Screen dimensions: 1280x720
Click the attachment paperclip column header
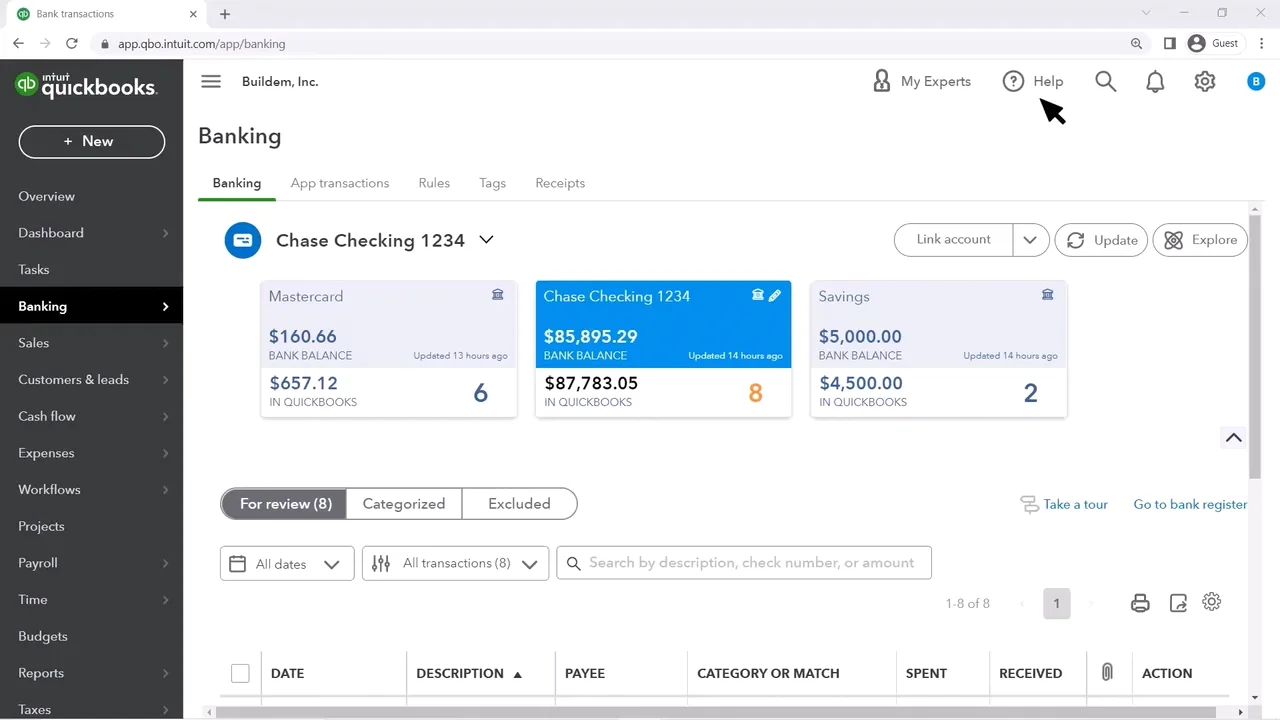pyautogui.click(x=1107, y=672)
